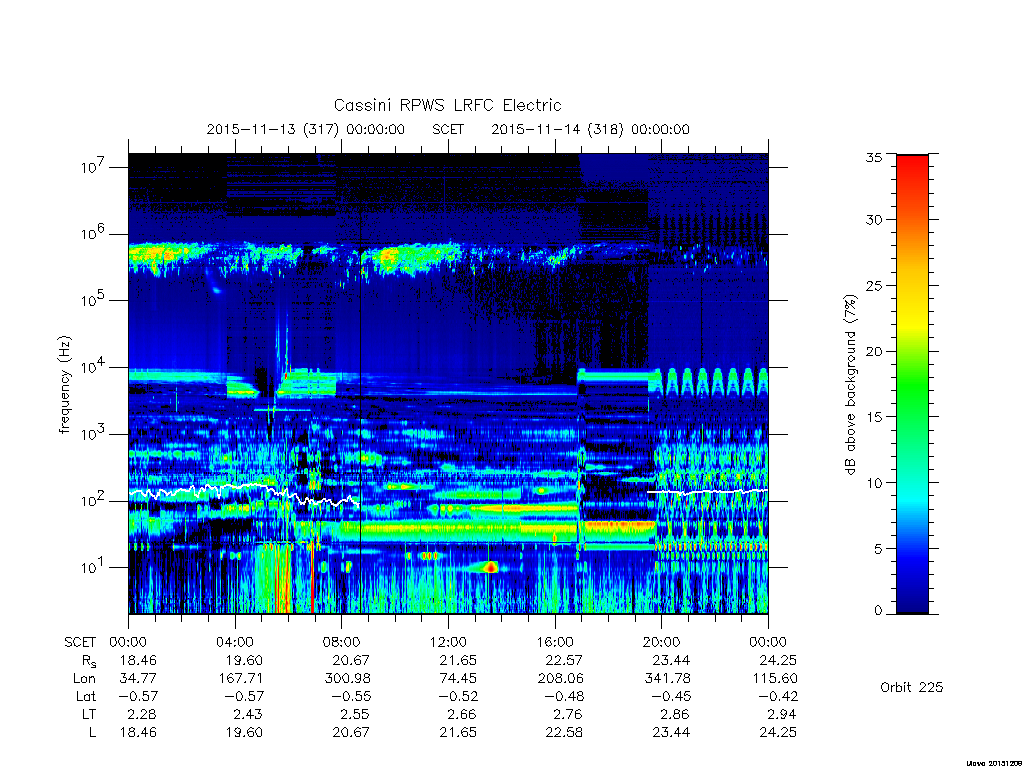Click the 'LT' row header
Image resolution: width=1024 pixels, height=768 pixels.
click(x=89, y=714)
